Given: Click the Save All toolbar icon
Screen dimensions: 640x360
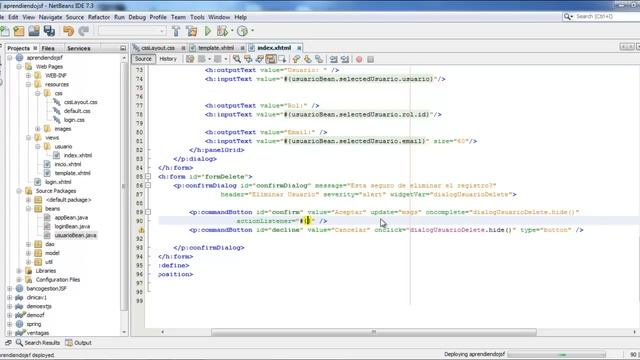Looking at the screenshot, I should pyautogui.click(x=49, y=31).
